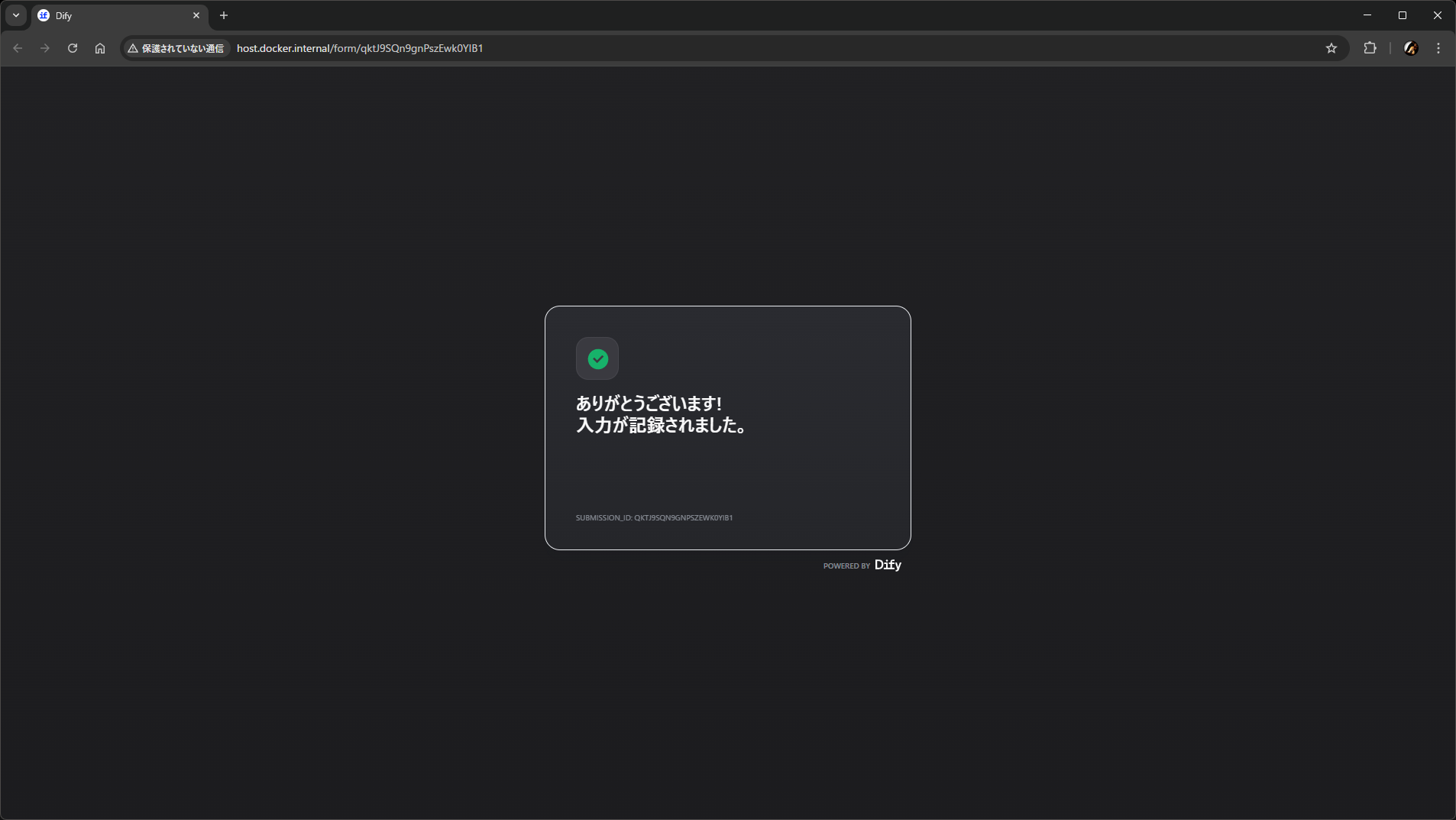Viewport: 1456px width, 820px height.
Task: Click the Dify logo in Powered By footer
Action: click(x=888, y=565)
